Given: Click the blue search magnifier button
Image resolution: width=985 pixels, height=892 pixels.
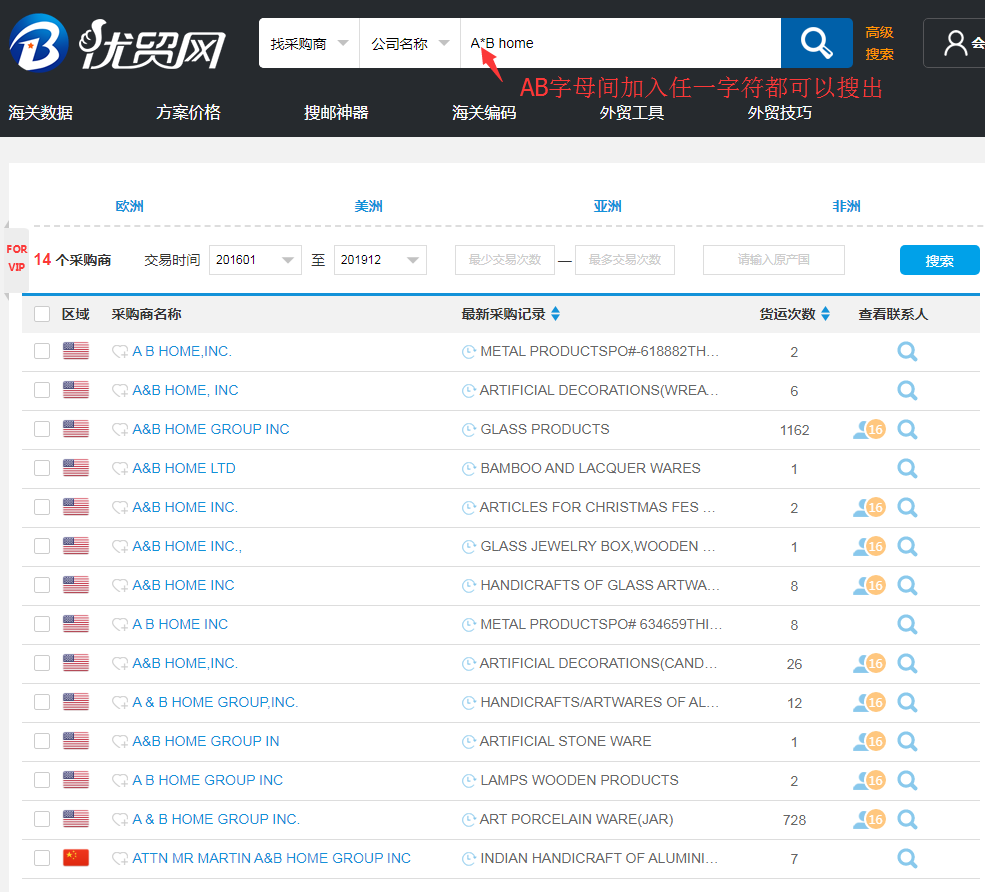Looking at the screenshot, I should (816, 43).
